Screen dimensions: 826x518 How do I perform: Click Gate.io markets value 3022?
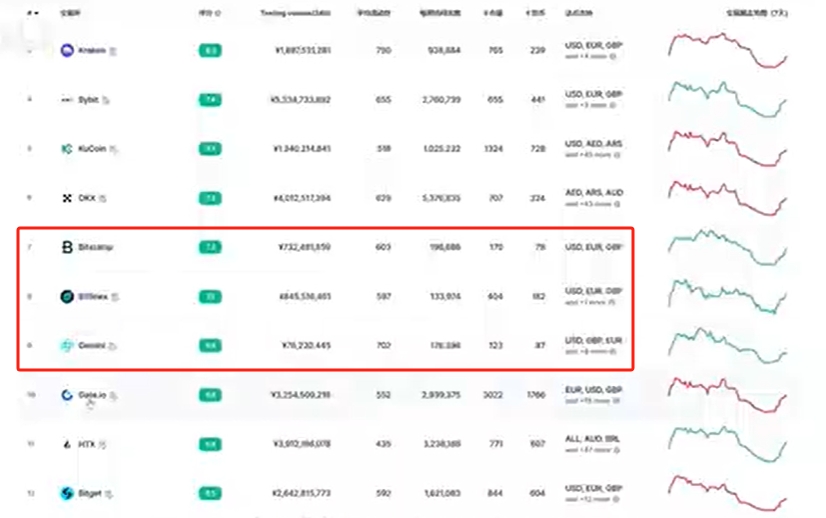click(493, 395)
